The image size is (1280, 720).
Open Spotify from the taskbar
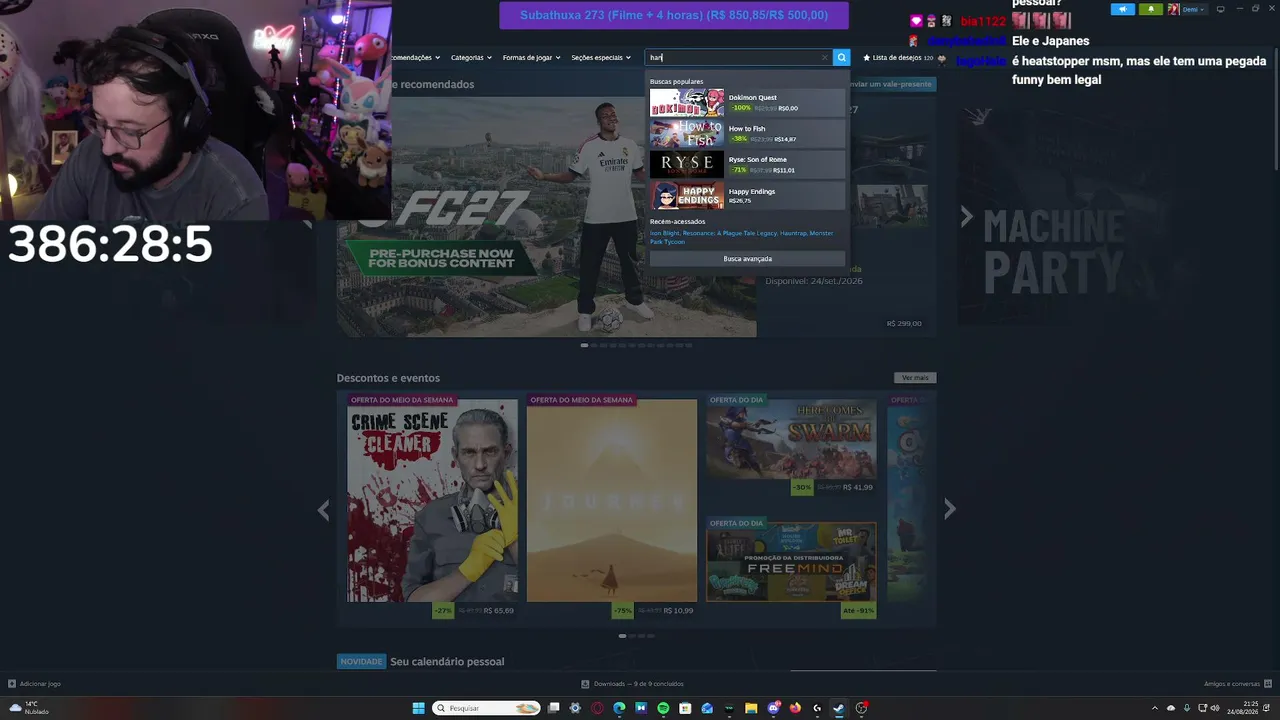[x=663, y=708]
